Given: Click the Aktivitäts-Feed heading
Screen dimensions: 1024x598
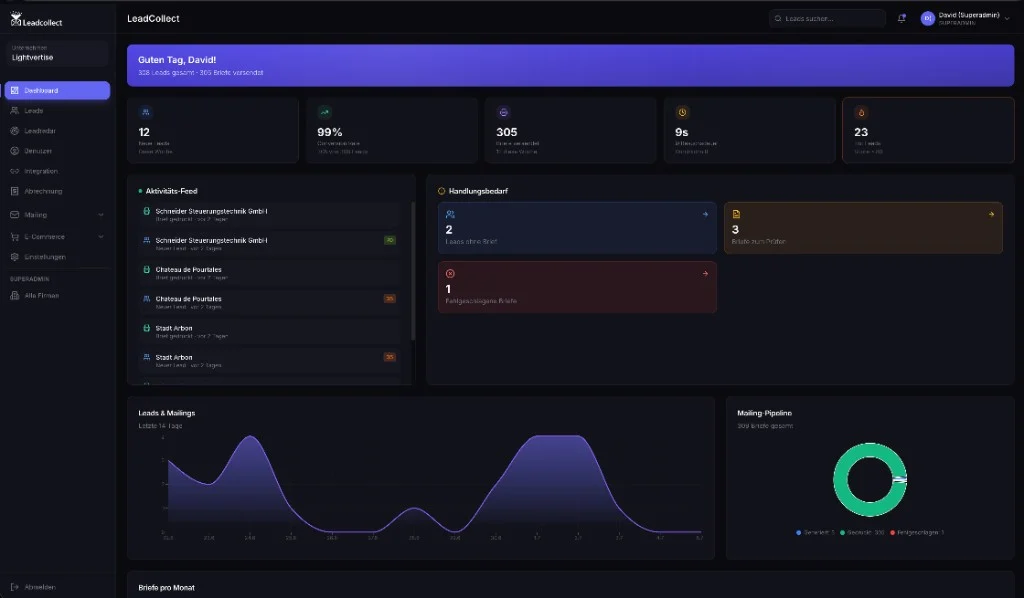Looking at the screenshot, I should 171,191.
